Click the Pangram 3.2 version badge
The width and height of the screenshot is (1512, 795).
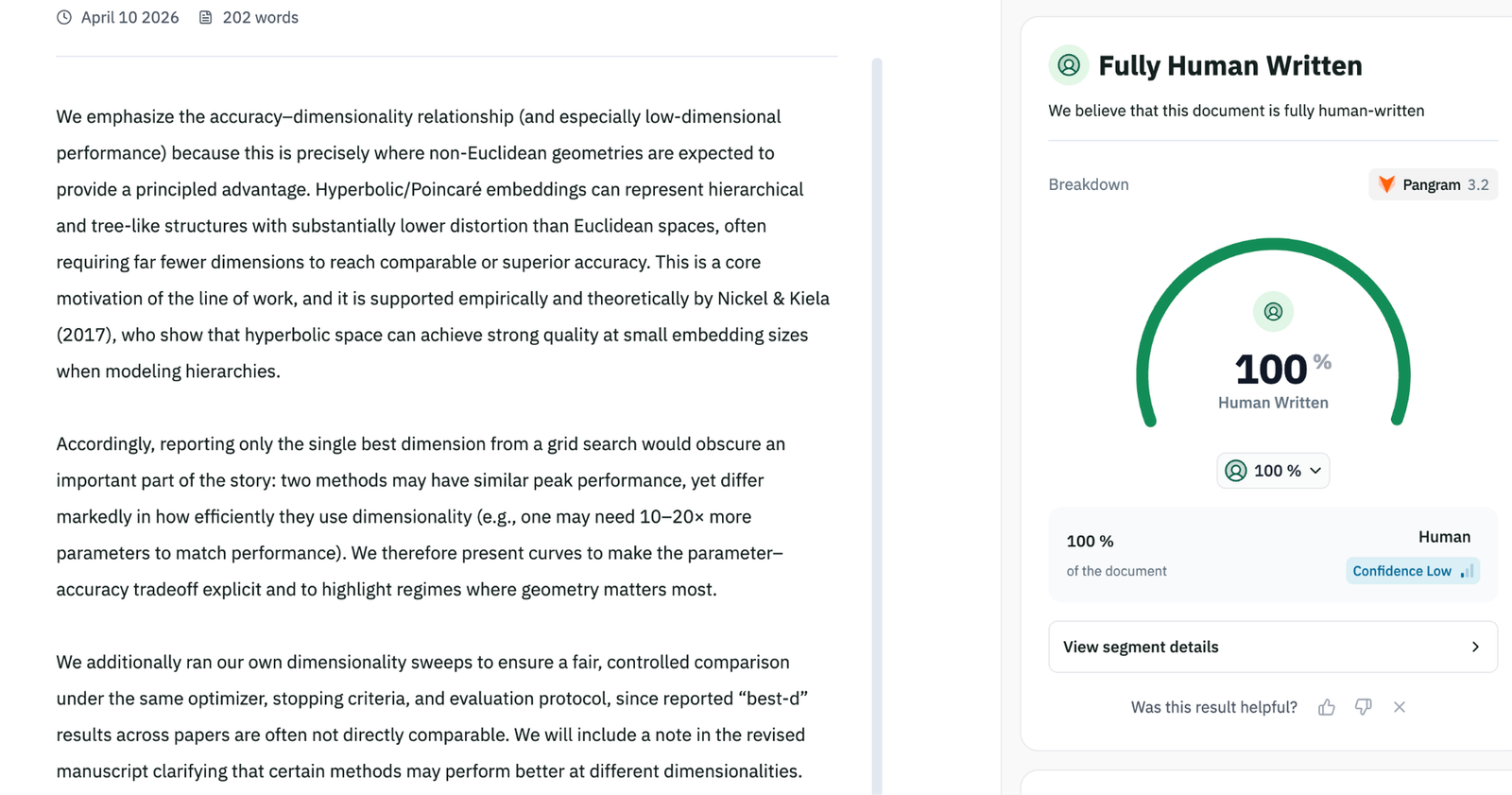pos(1433,184)
